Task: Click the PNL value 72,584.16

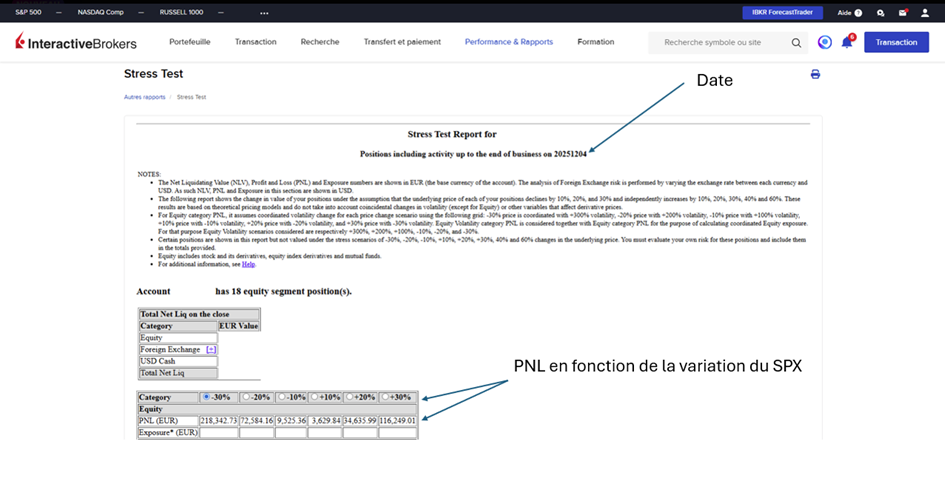Action: click(x=256, y=421)
